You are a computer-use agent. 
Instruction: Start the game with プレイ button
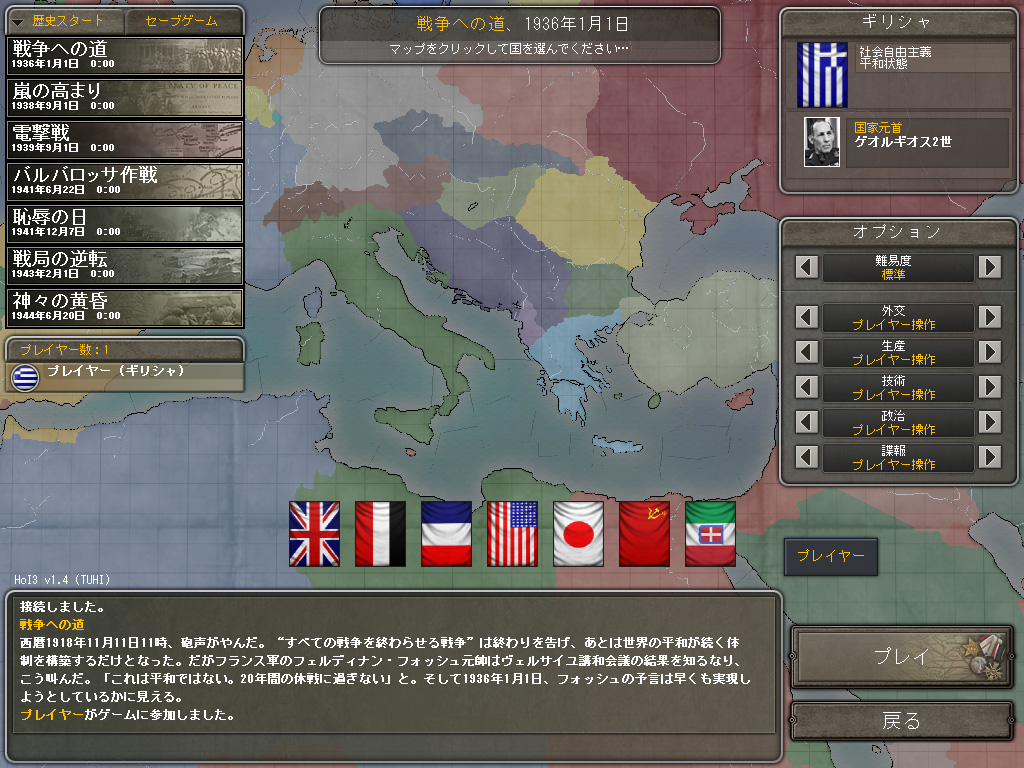[902, 656]
